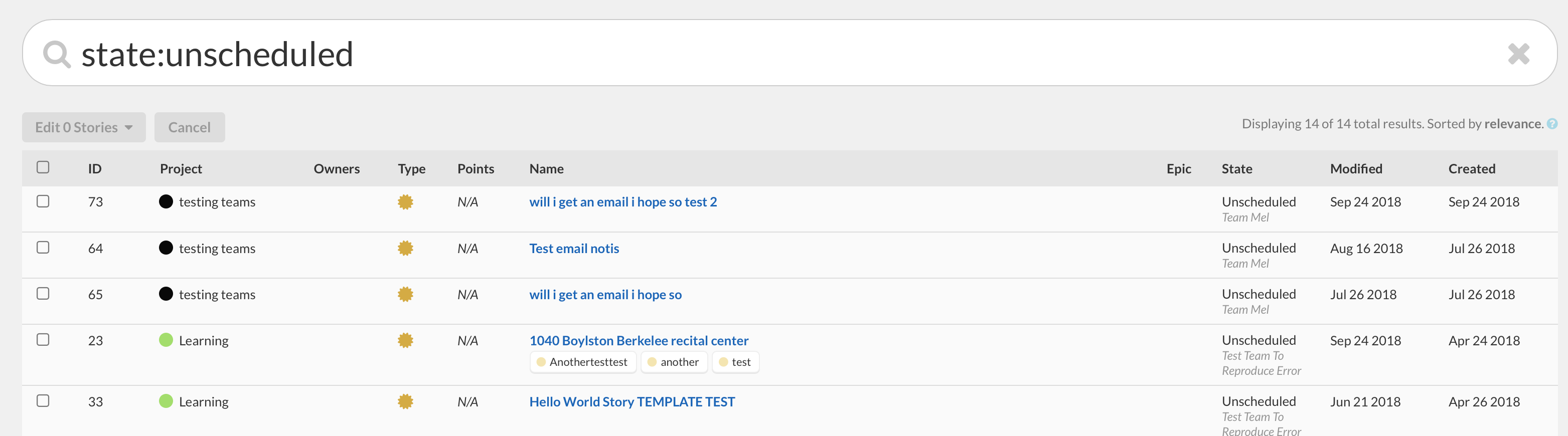The width and height of the screenshot is (1568, 436).
Task: Click the magnifying glass search icon
Action: click(x=57, y=54)
